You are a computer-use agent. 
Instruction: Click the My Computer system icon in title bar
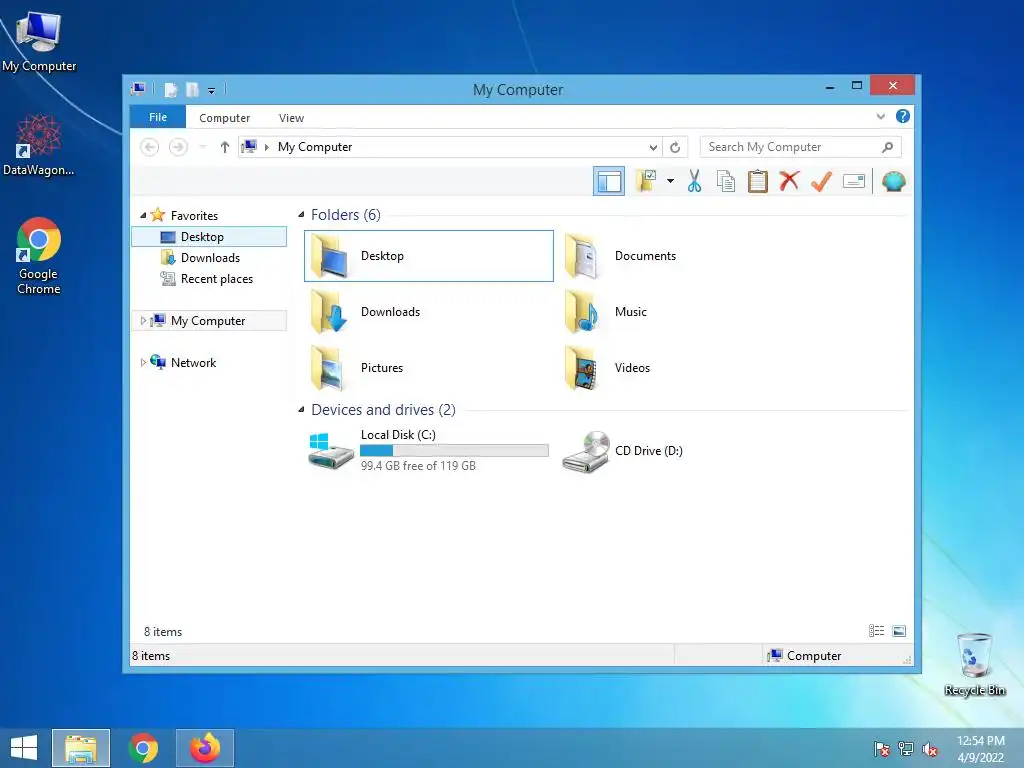138,89
